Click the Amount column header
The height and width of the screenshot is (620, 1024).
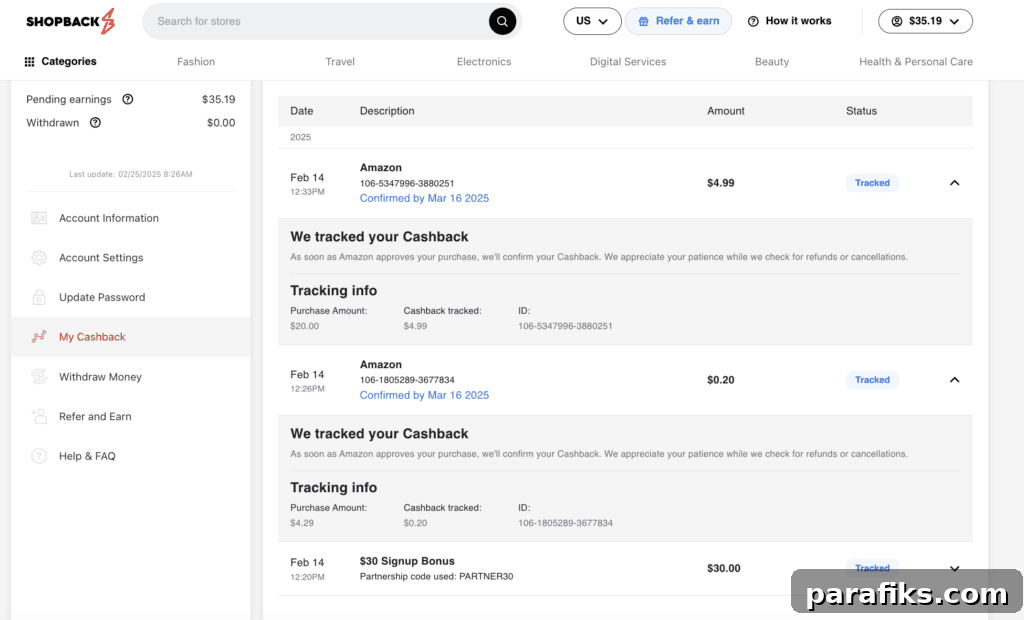tap(726, 111)
